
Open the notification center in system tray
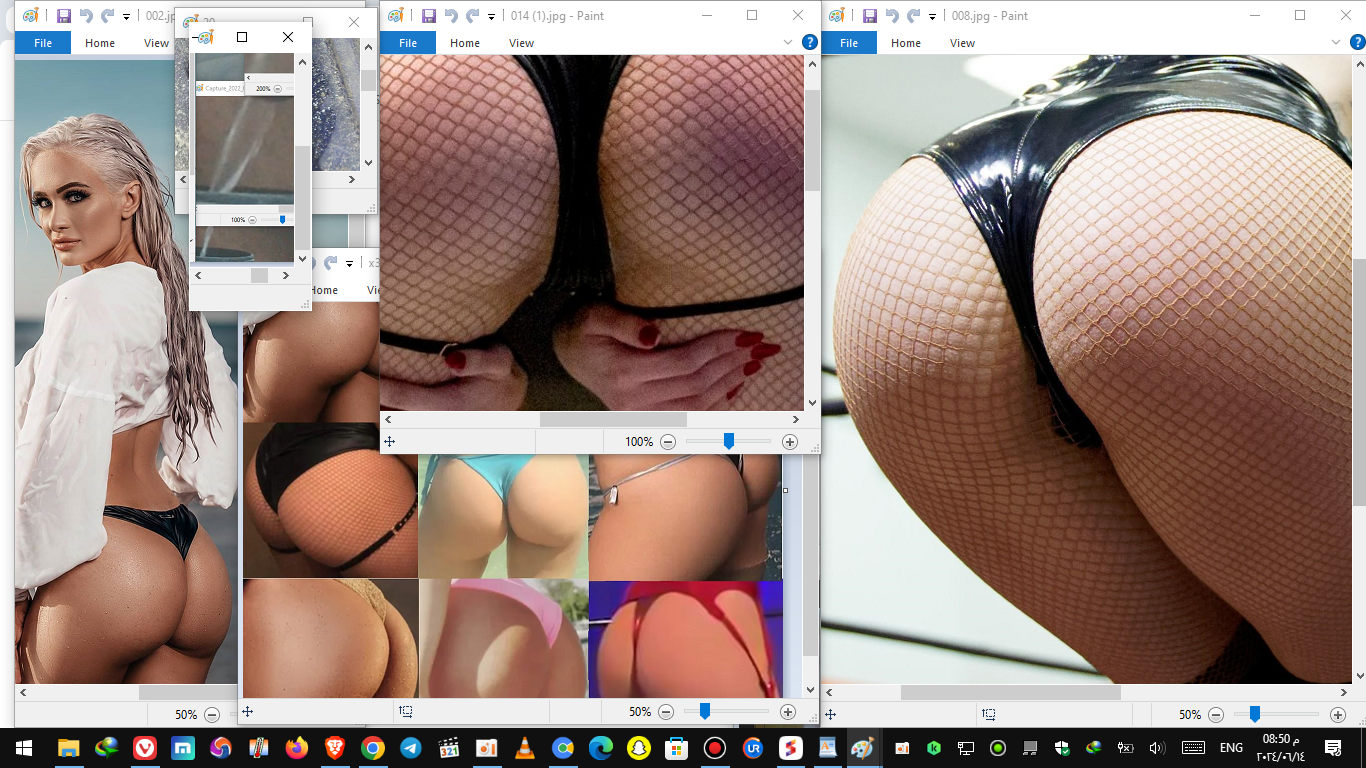pos(1333,748)
